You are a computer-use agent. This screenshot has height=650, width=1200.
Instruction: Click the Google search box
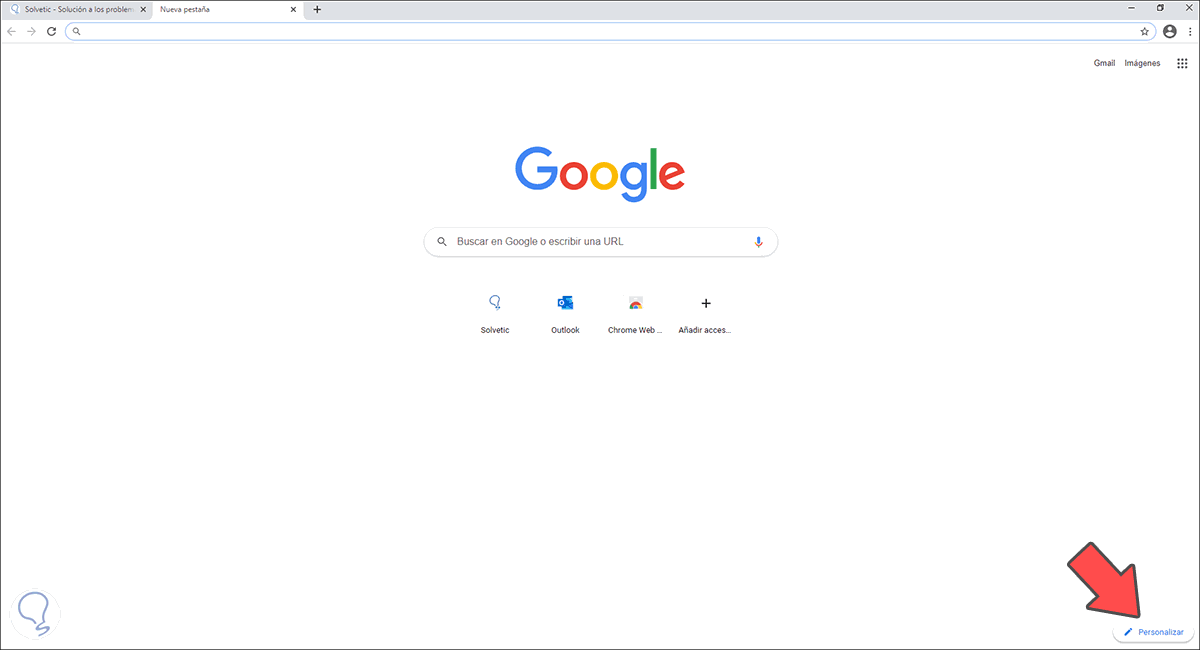601,242
